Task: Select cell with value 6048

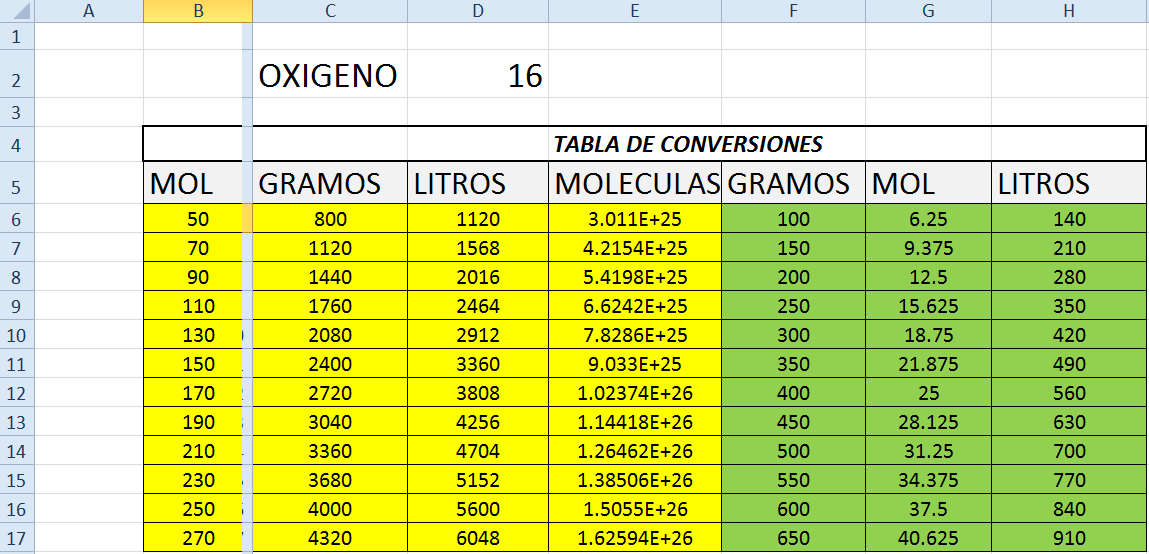Action: [x=478, y=537]
